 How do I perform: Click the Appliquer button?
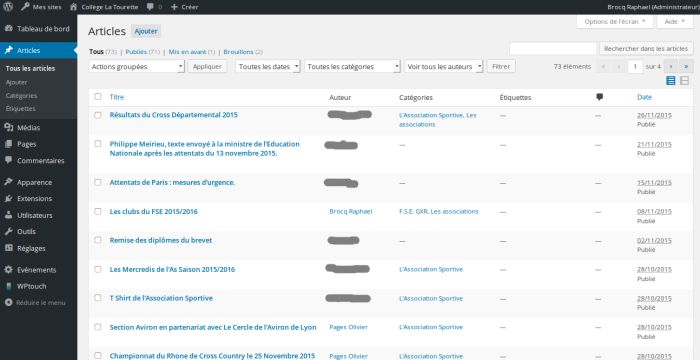(207, 67)
